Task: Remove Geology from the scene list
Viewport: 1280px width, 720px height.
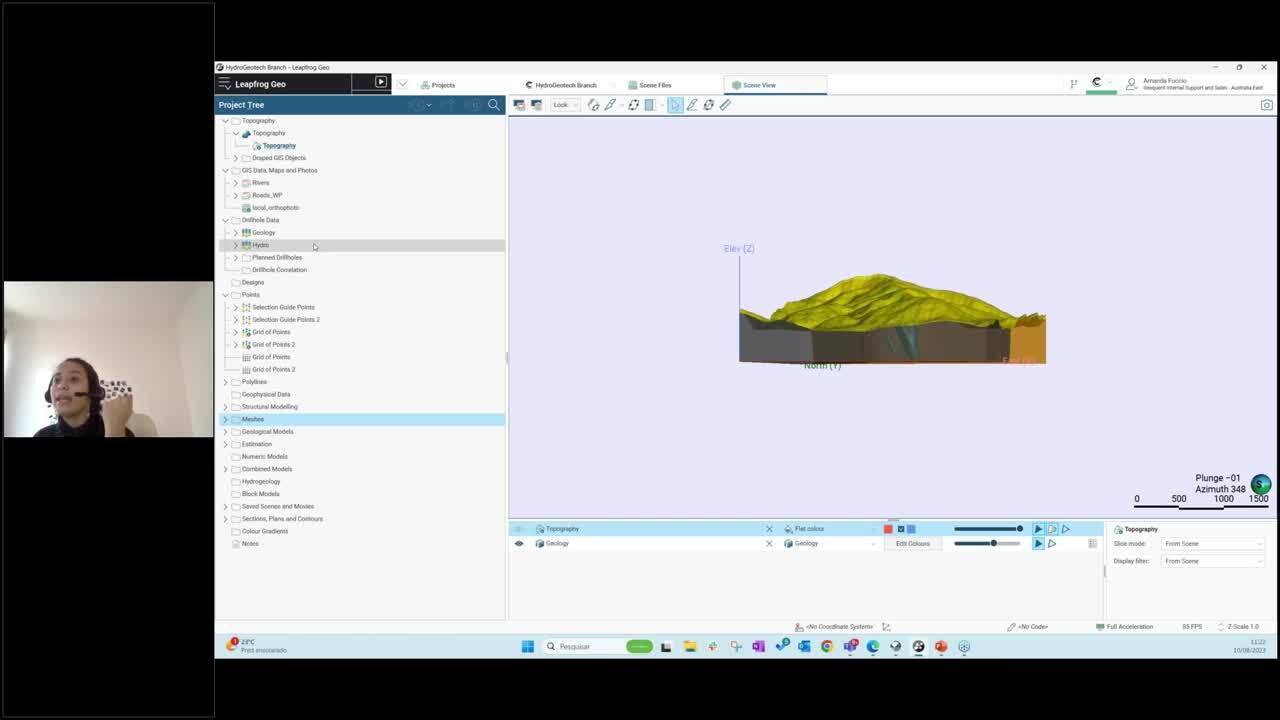Action: (x=769, y=543)
